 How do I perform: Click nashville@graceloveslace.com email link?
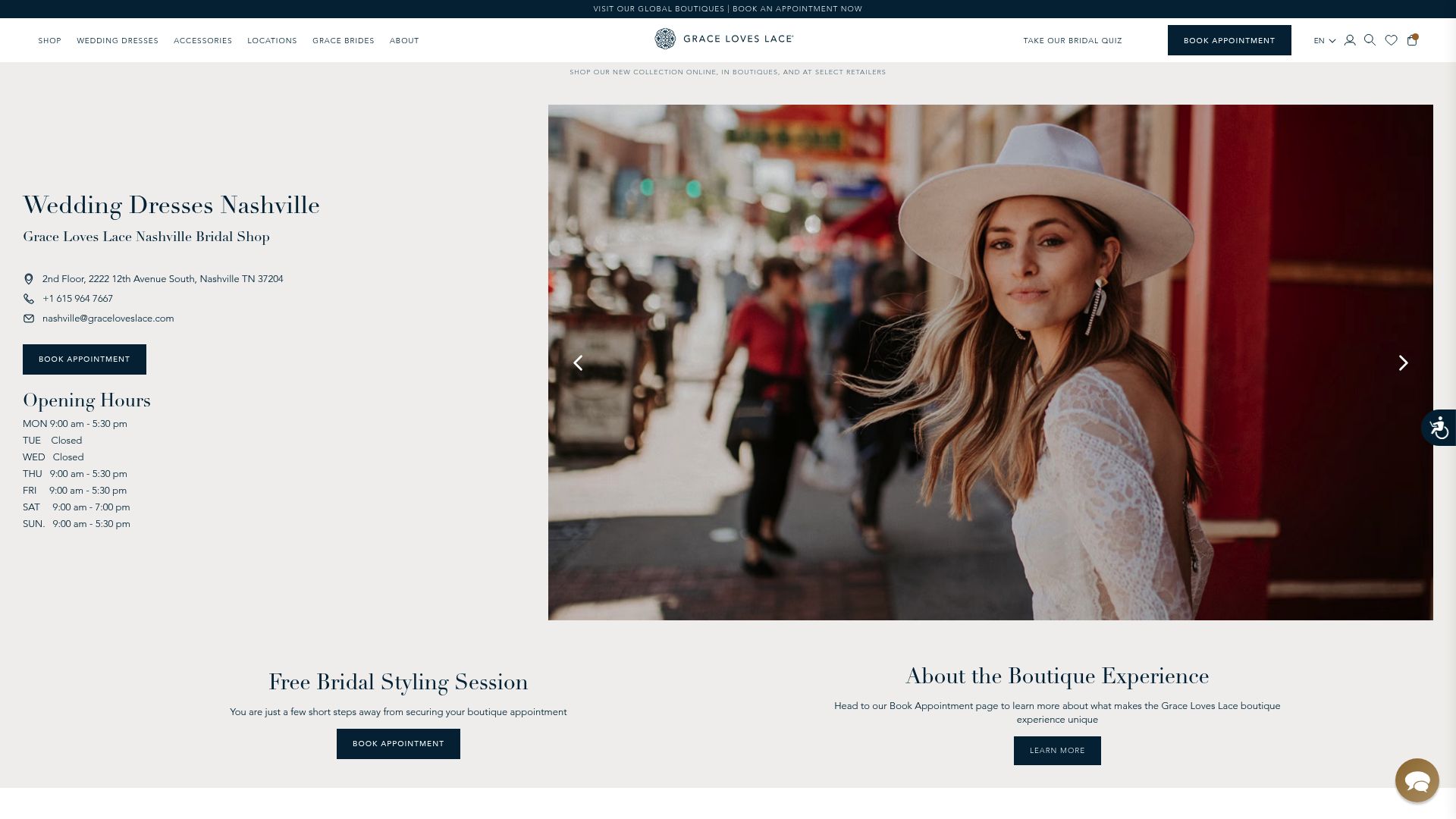tap(108, 318)
